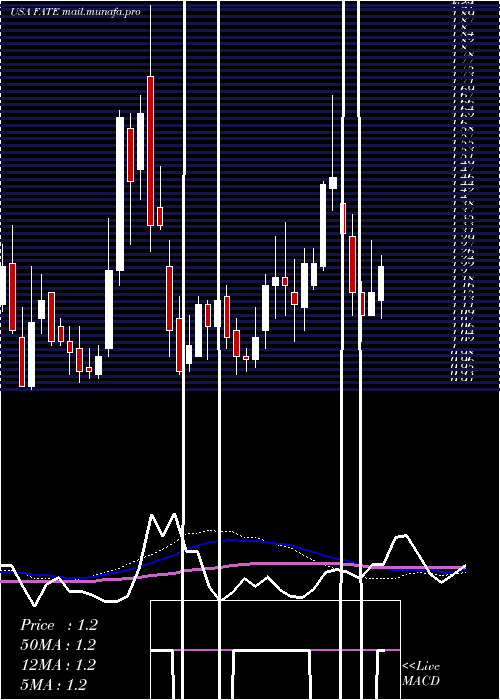Click the "Price : 1.2" readout
The height and width of the screenshot is (700, 500).
tap(58, 625)
